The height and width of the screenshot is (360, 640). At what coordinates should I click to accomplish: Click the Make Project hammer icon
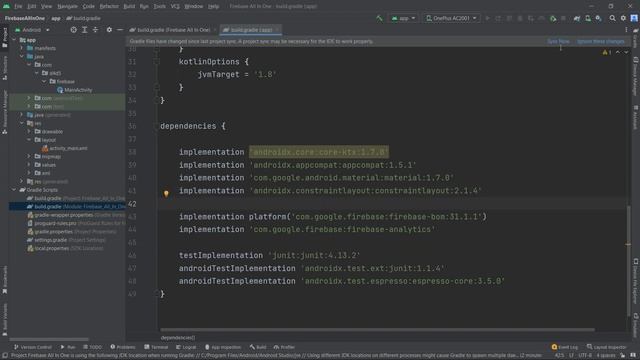(x=379, y=18)
